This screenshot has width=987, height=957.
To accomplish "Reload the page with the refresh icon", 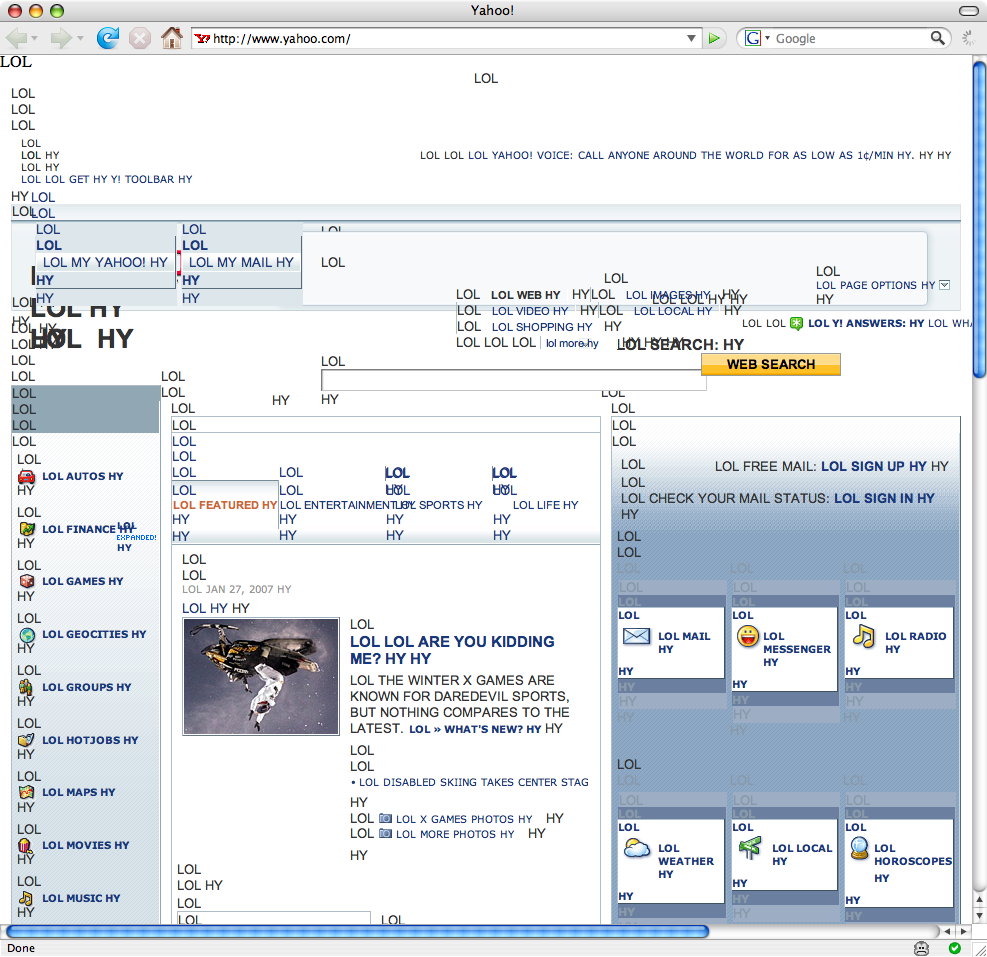I will point(108,38).
